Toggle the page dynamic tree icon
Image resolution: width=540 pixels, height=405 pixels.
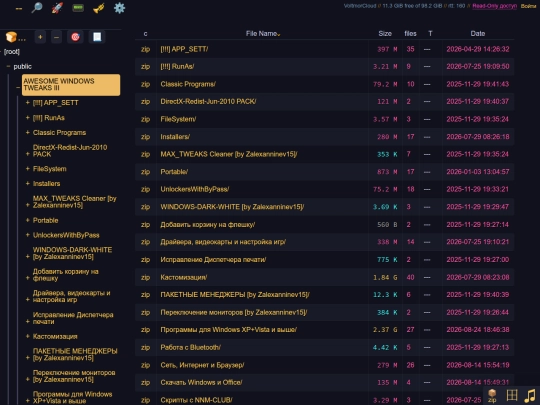pyautogui.click(x=97, y=37)
